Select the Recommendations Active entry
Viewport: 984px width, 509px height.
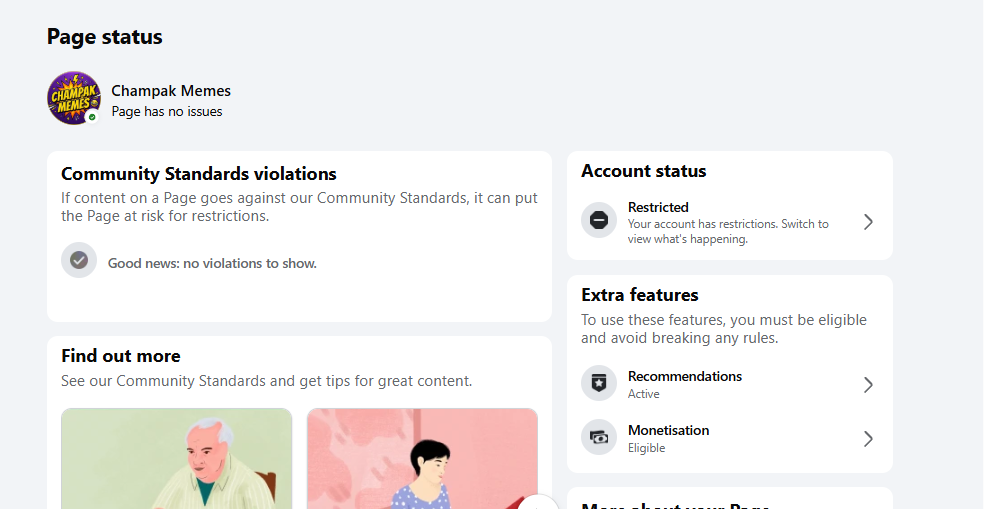730,385
